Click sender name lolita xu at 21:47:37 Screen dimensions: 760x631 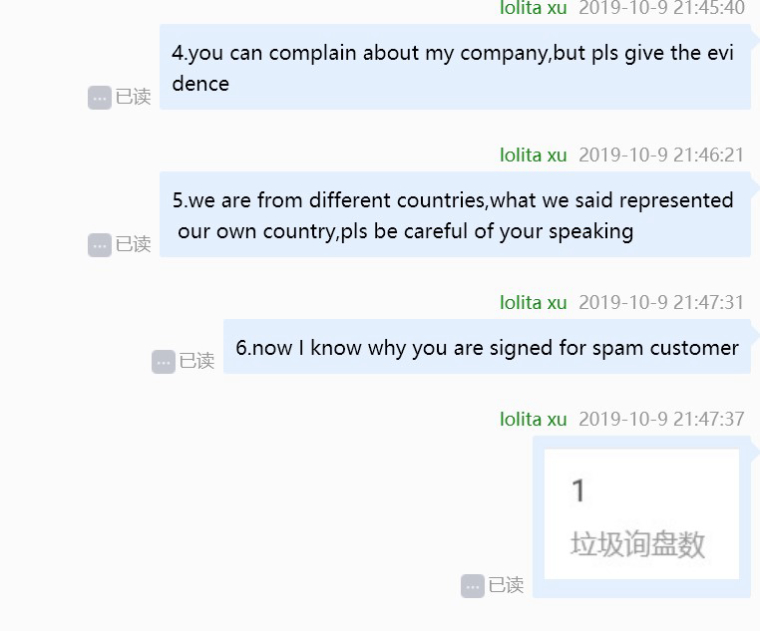[x=533, y=419]
